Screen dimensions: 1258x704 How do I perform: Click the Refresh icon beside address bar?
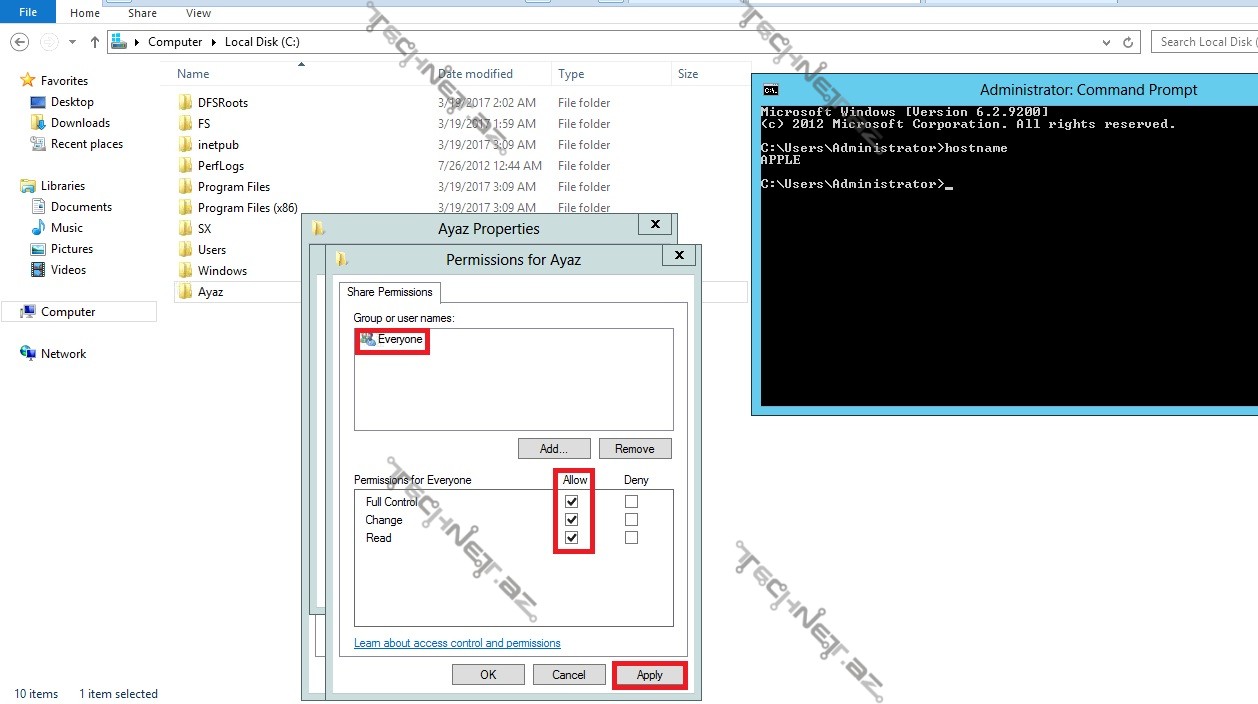[x=1129, y=42]
